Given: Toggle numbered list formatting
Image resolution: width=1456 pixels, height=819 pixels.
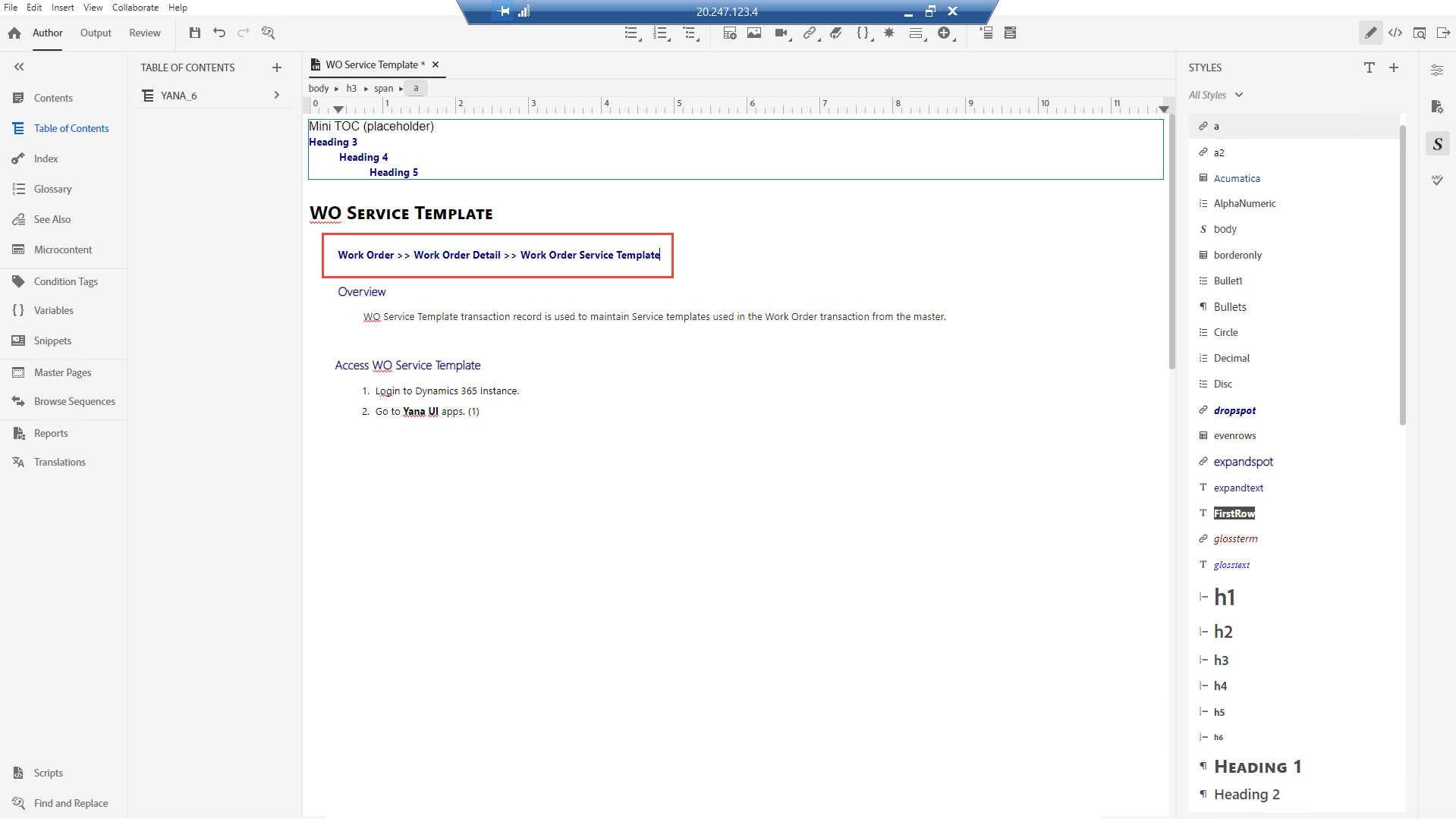Looking at the screenshot, I should (x=660, y=33).
